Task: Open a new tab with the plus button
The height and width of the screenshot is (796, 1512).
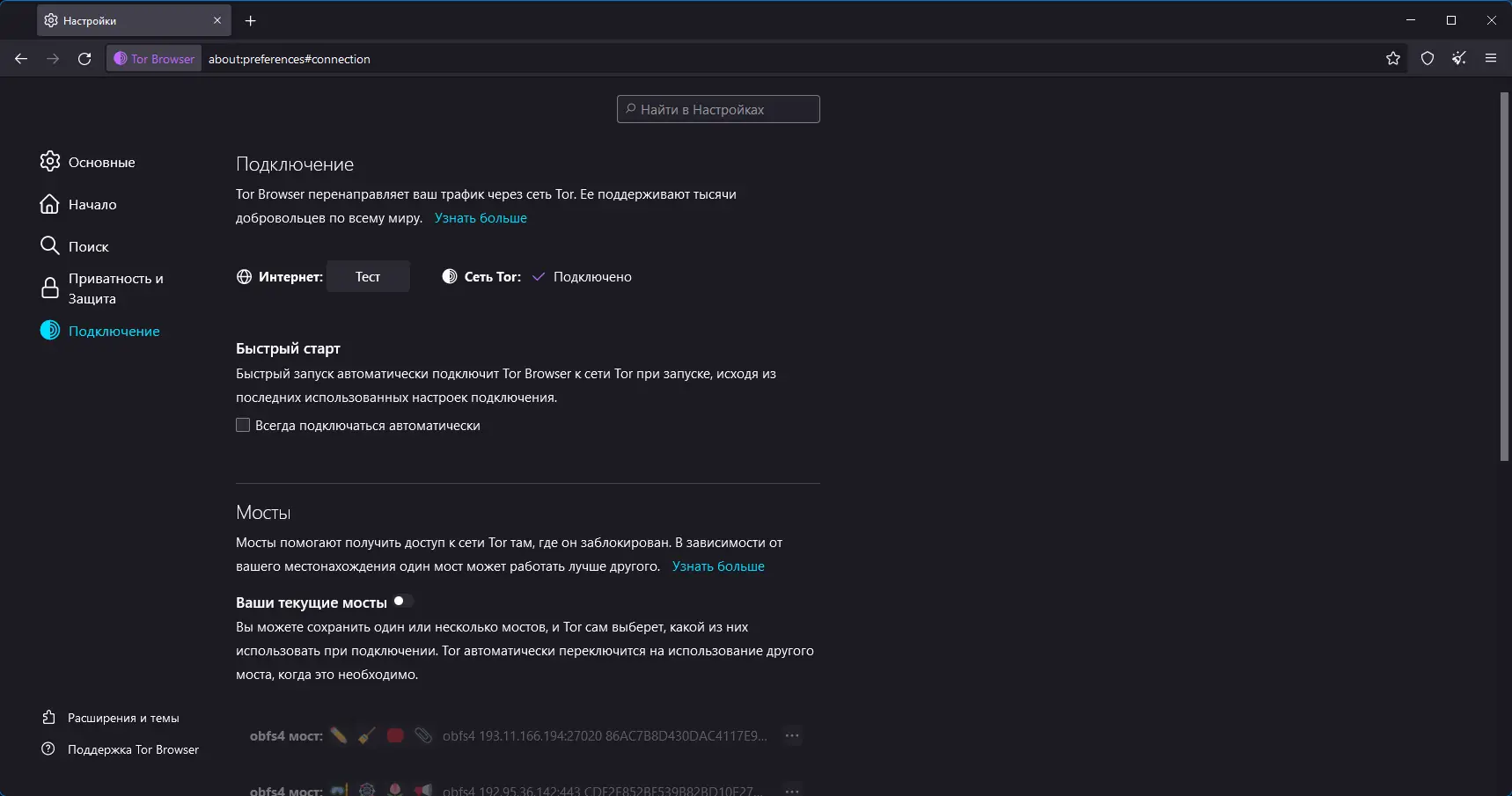Action: click(251, 20)
